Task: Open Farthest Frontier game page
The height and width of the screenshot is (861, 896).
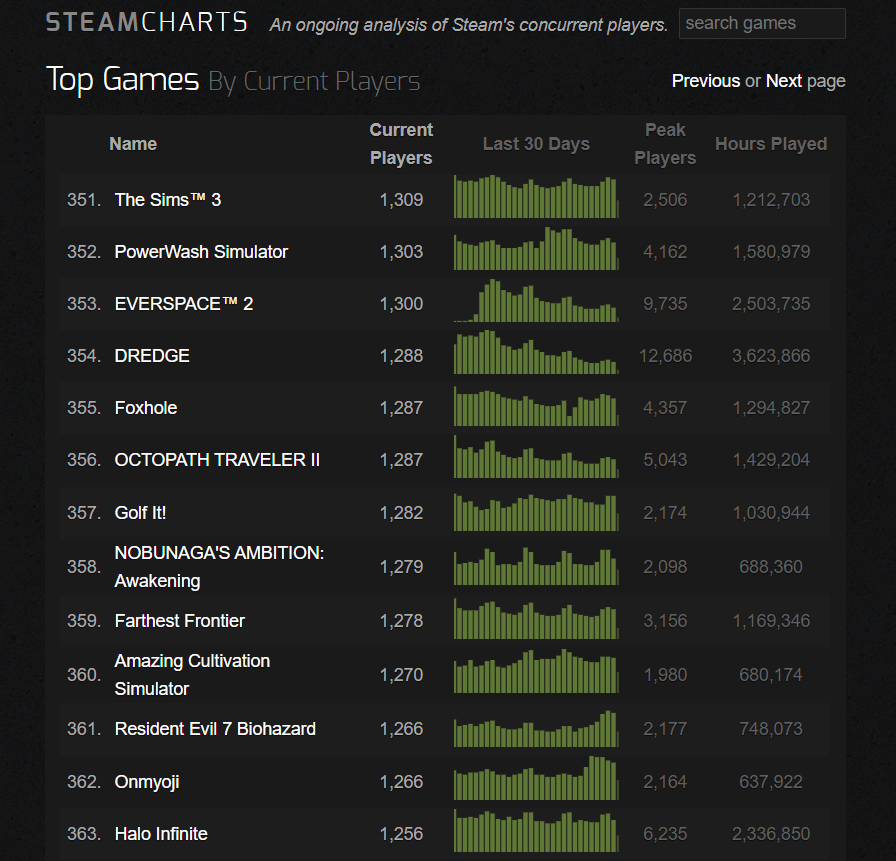Action: (179, 620)
